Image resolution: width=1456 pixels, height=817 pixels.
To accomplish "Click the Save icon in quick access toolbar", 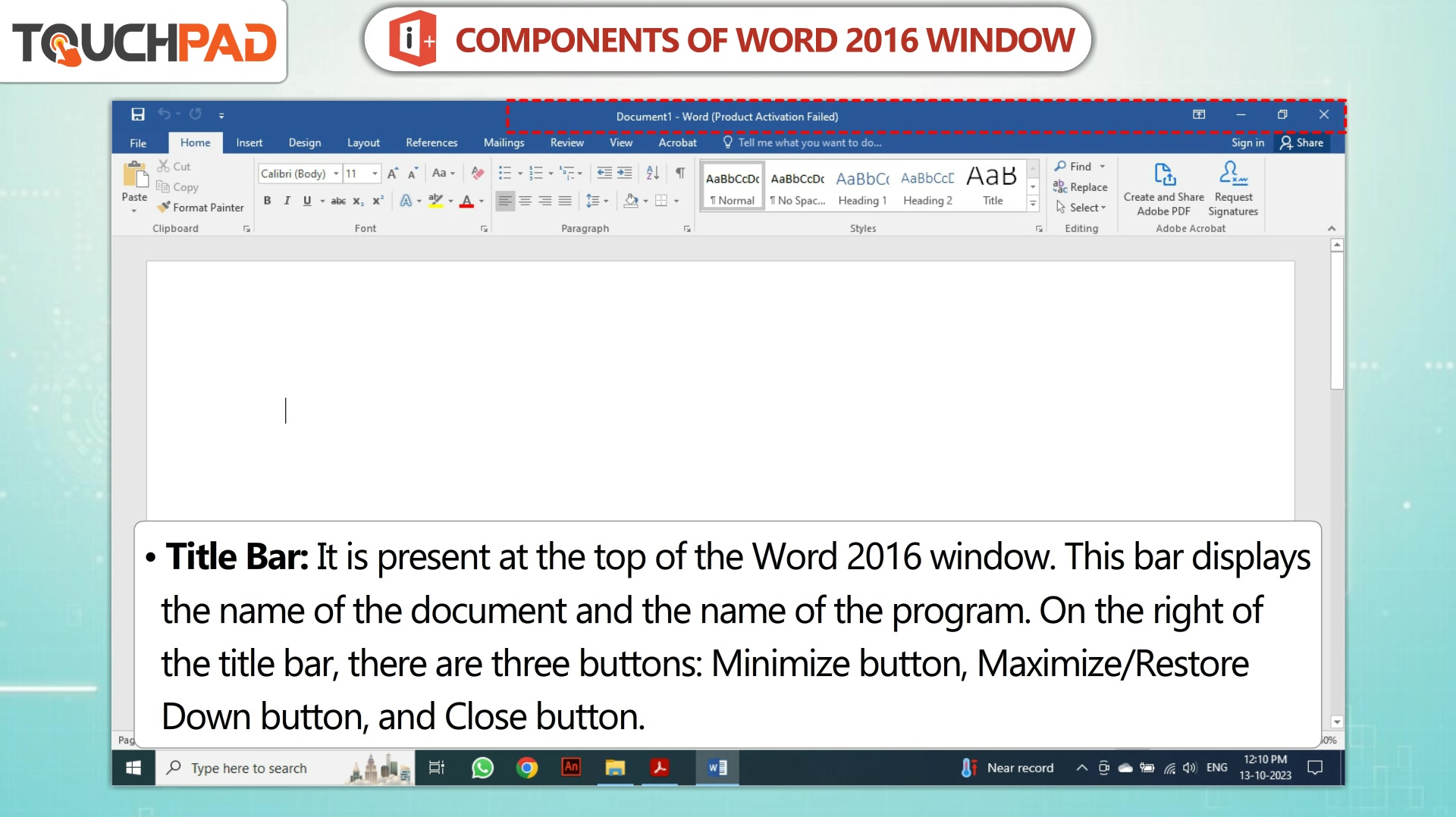I will pyautogui.click(x=137, y=114).
